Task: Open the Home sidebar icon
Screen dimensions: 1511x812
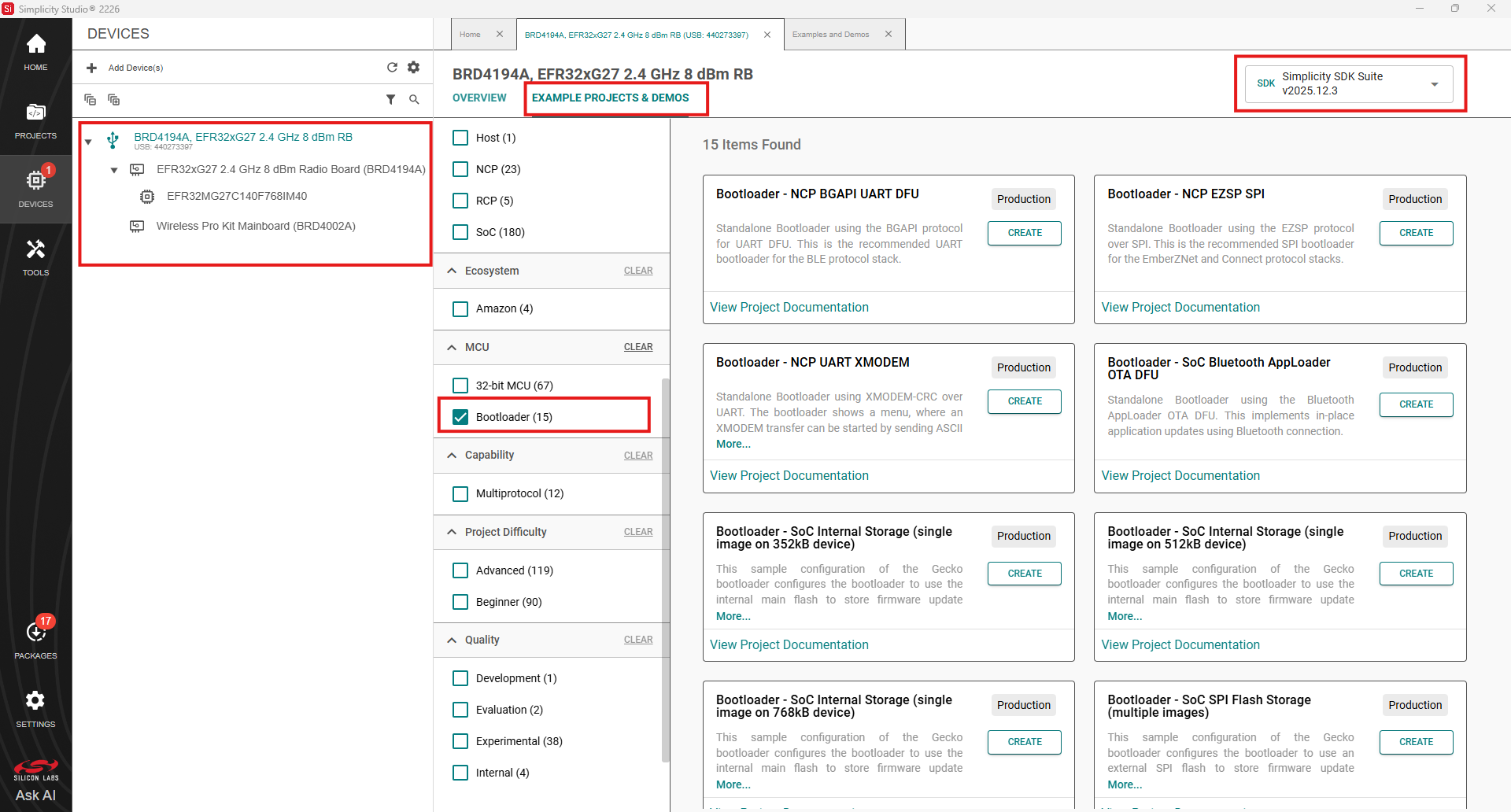Action: pyautogui.click(x=35, y=53)
